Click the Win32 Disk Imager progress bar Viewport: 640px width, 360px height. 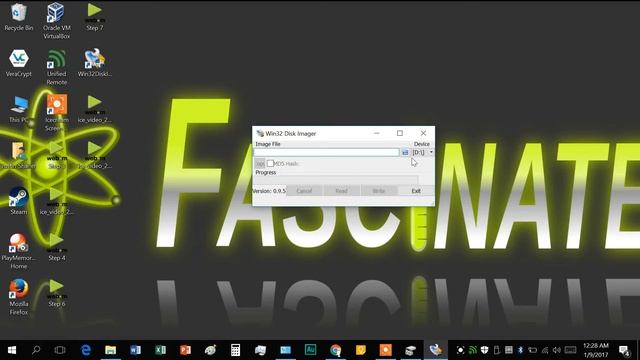(336, 180)
